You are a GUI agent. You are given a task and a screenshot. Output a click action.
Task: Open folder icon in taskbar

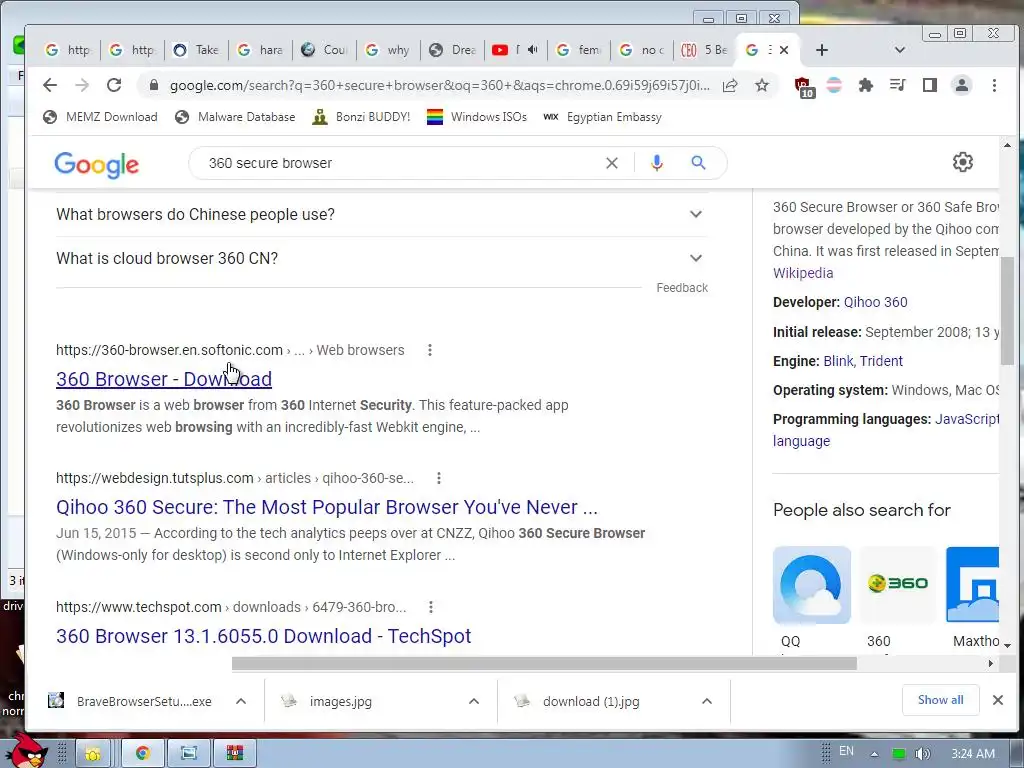pos(93,754)
